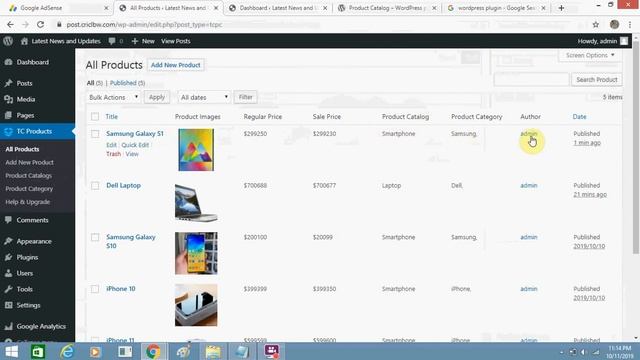Click Trash under Samsung Galaxy S1
The height and width of the screenshot is (360, 640).
[113, 154]
